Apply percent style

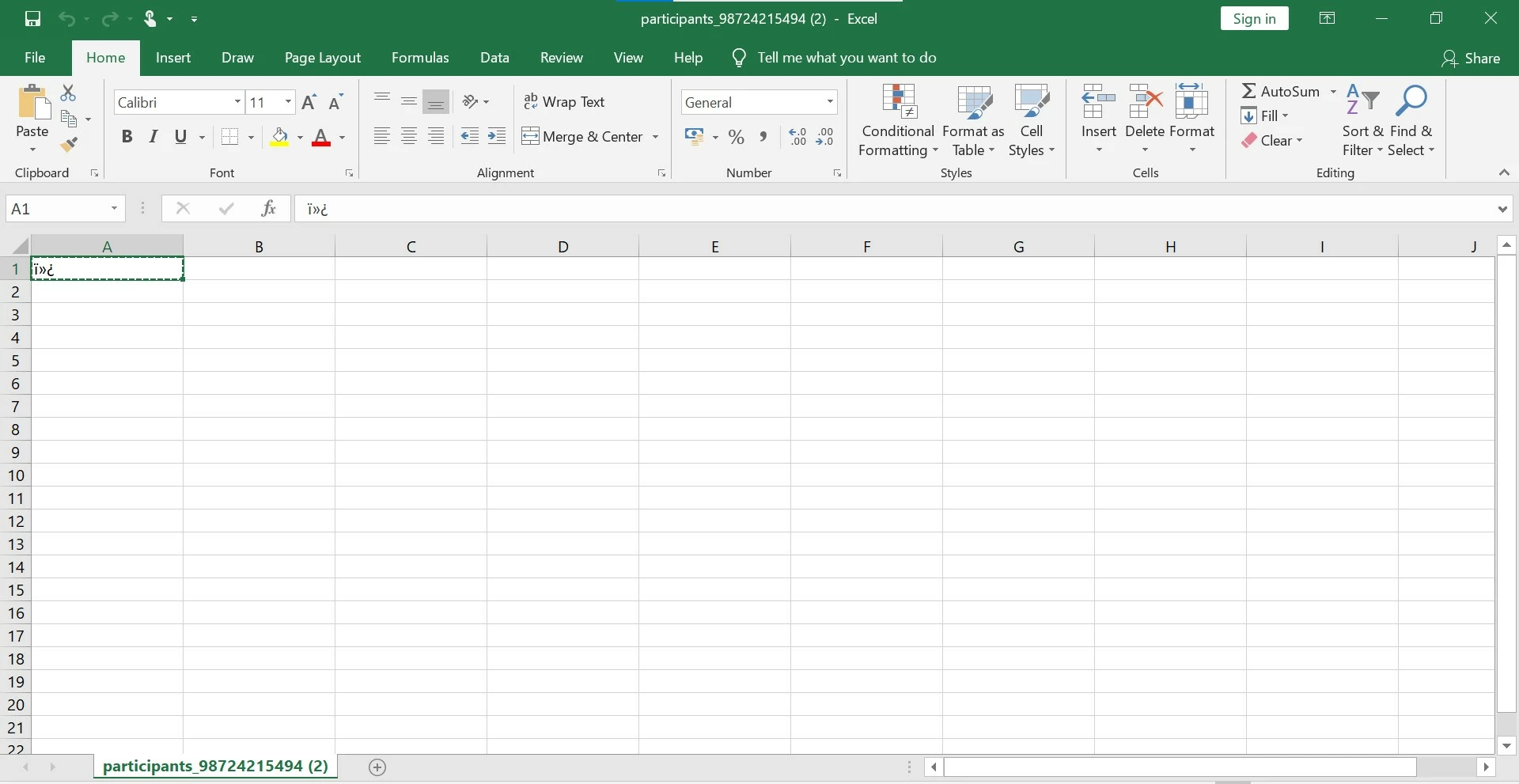click(x=737, y=137)
